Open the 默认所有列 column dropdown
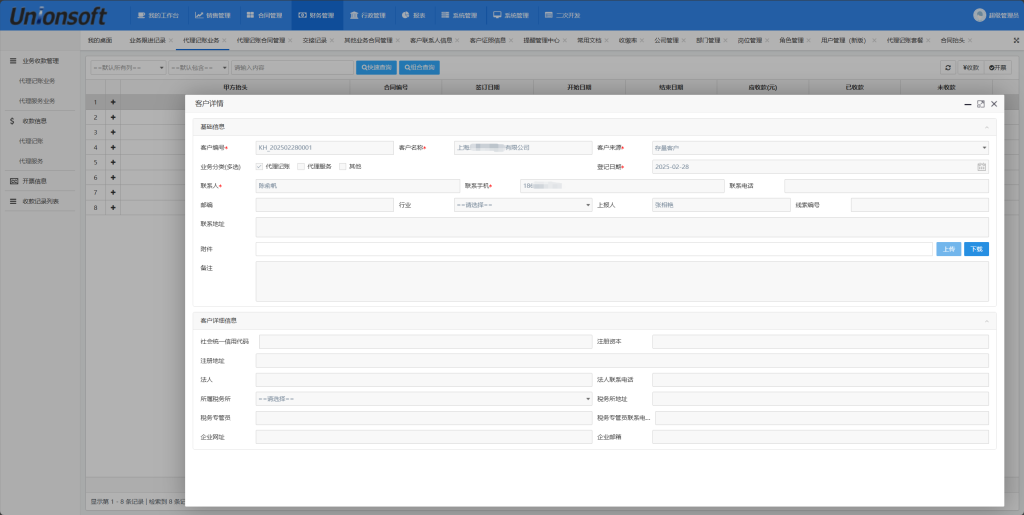 pos(128,67)
